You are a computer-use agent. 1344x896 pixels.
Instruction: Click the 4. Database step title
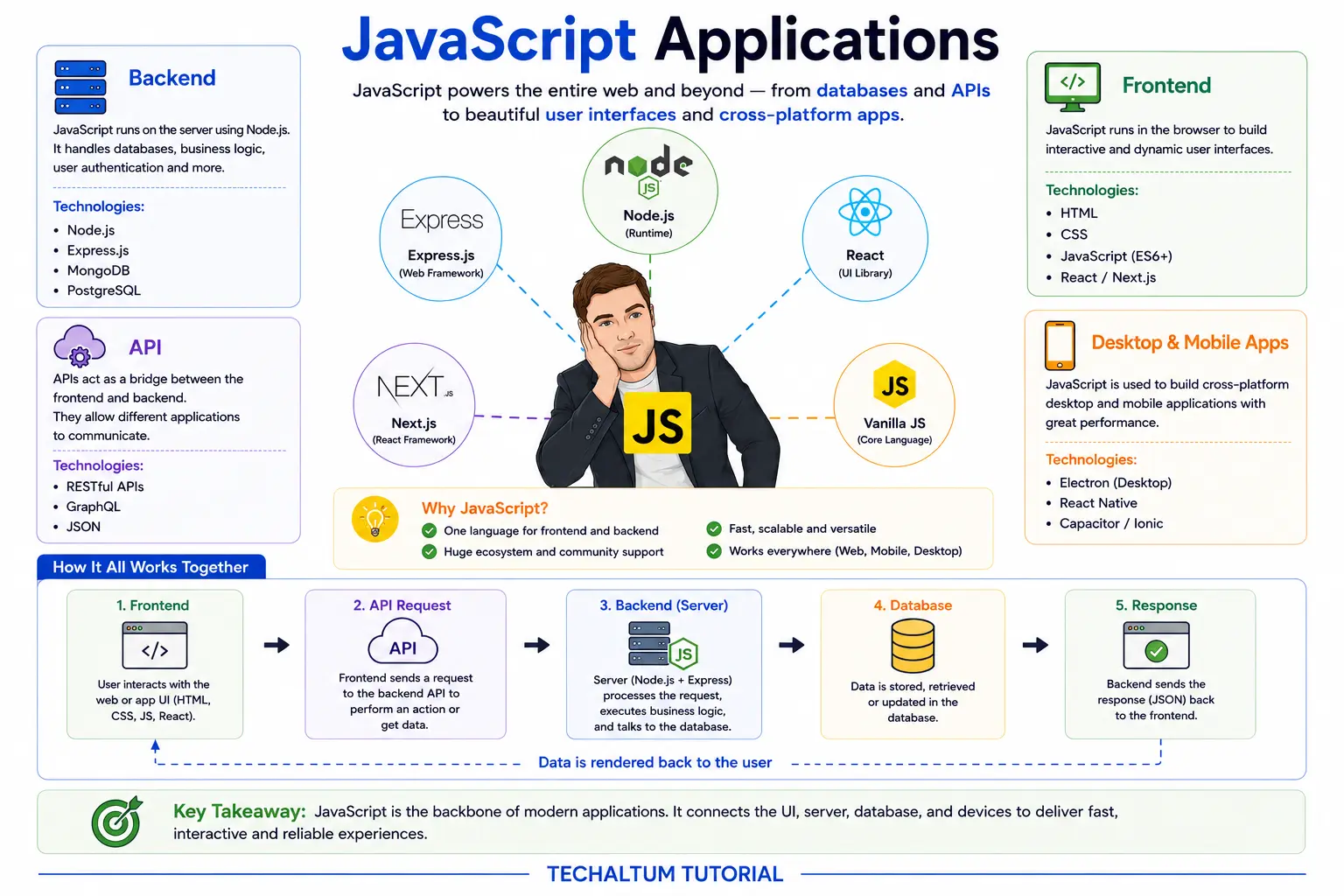pos(913,605)
